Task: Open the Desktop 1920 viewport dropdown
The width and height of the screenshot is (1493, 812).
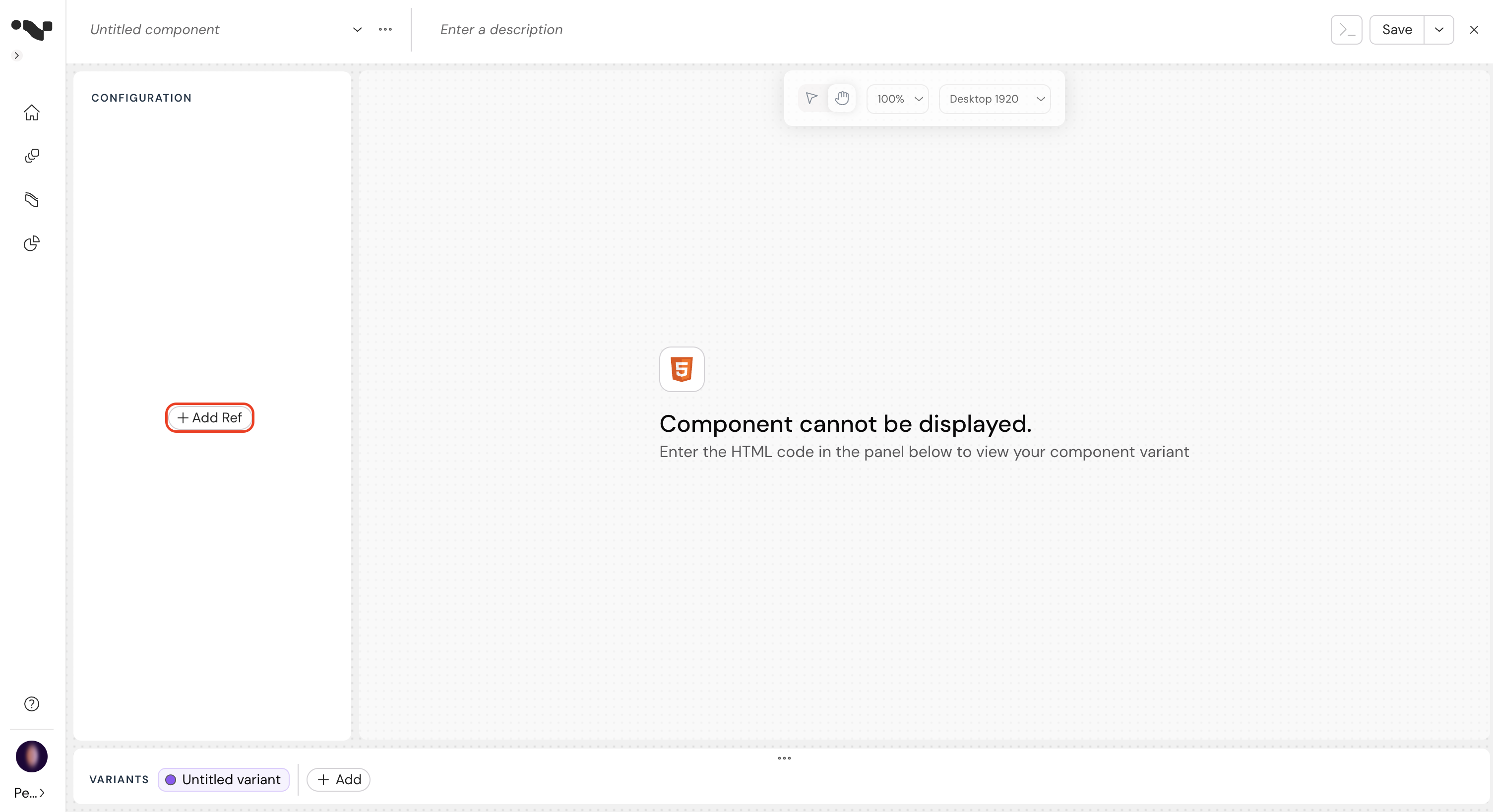Action: (995, 99)
